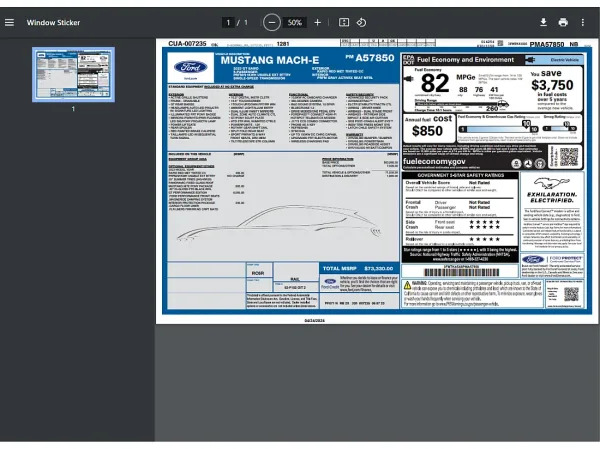Click the small QR code at bottom right

pyautogui.click(x=571, y=294)
